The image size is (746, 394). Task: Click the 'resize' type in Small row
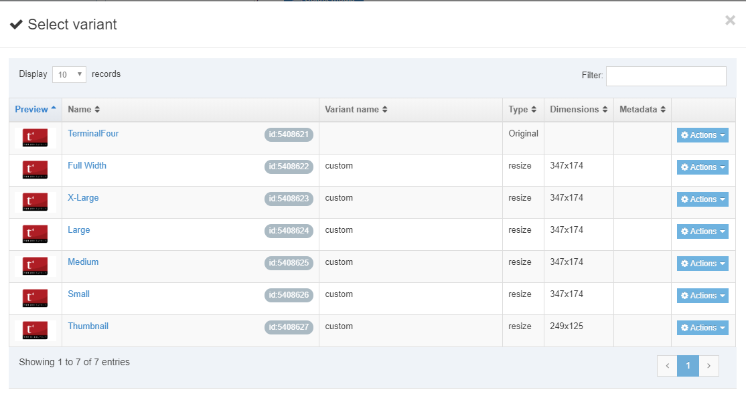point(520,294)
